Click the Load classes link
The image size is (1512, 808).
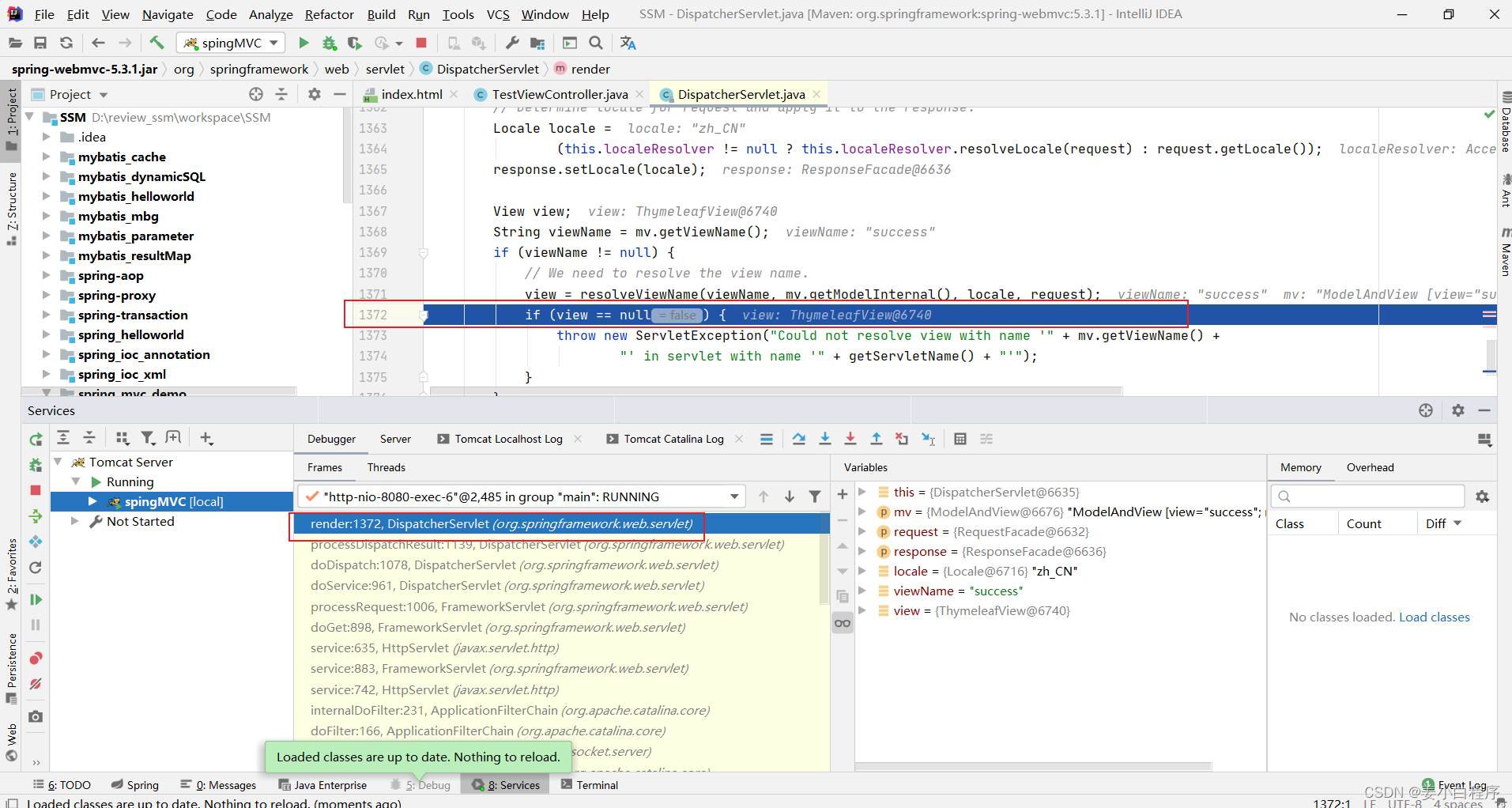click(x=1435, y=617)
